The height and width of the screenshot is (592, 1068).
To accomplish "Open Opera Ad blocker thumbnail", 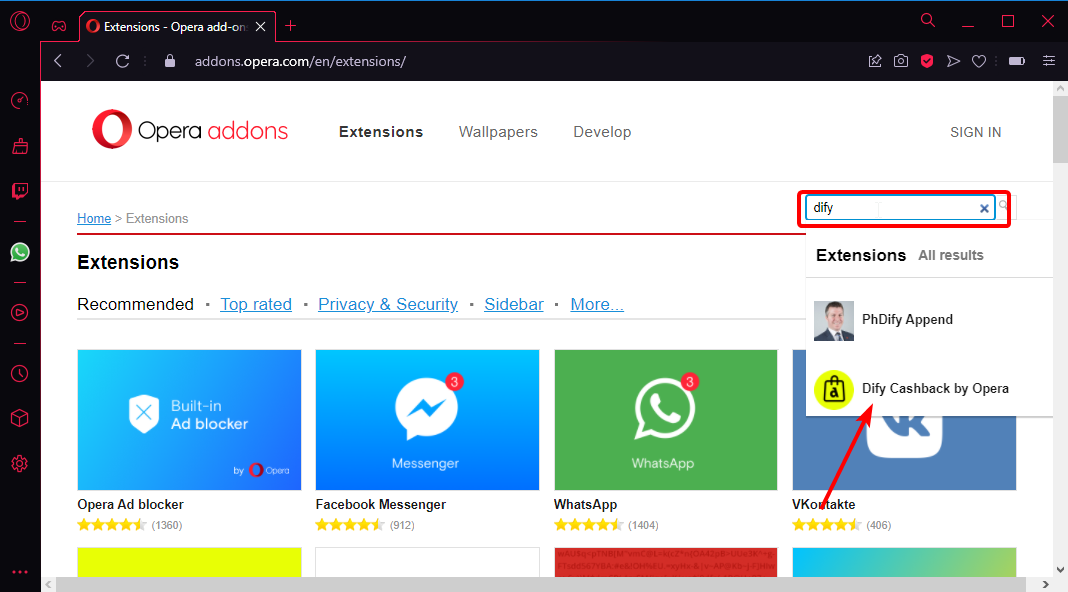I will 189,420.
